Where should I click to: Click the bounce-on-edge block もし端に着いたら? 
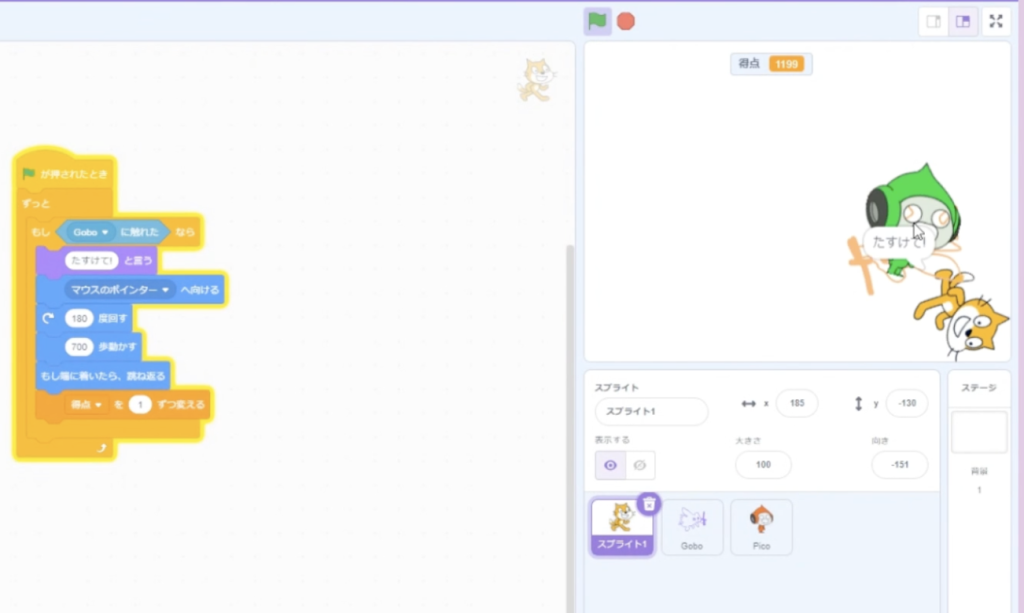103,376
